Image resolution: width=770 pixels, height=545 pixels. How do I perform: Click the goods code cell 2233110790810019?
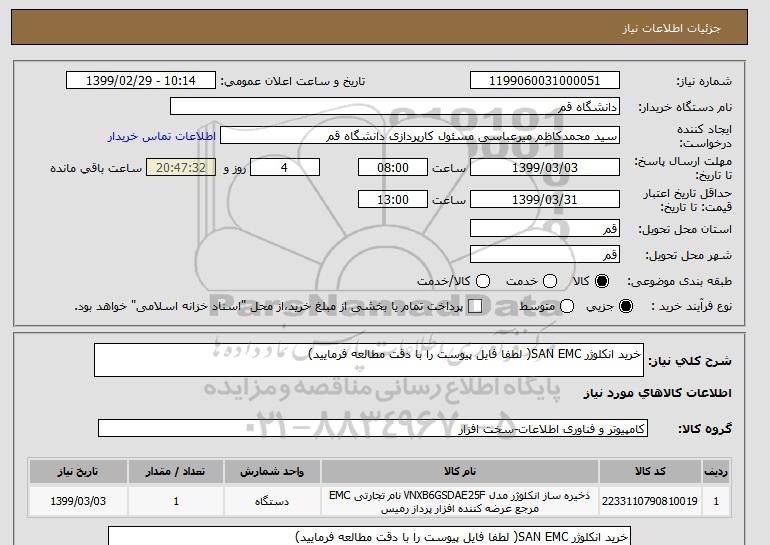650,501
